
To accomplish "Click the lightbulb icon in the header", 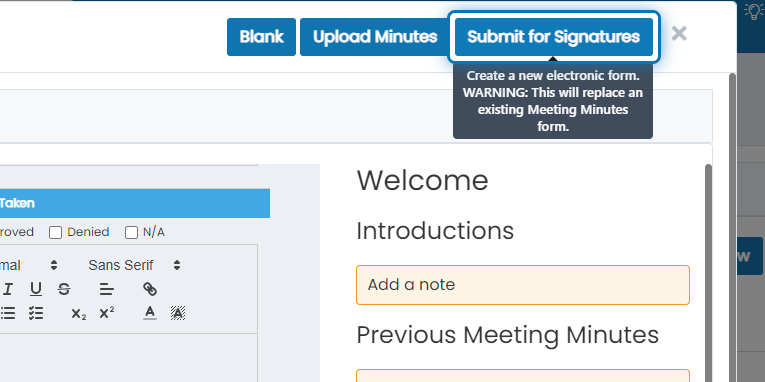I will pos(754,10).
